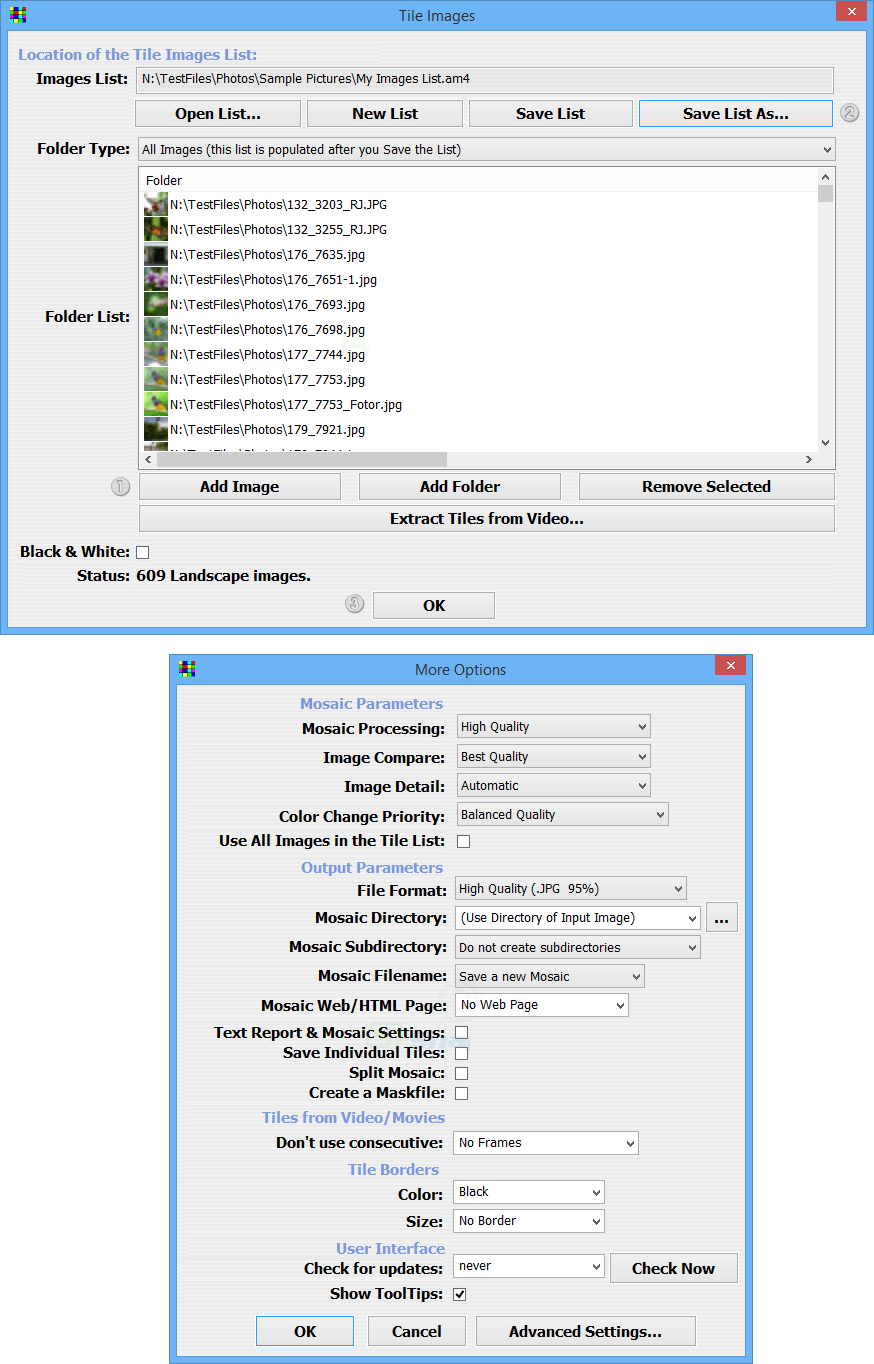Screen dimensions: 874x1364
Task: Click the step 1 circle icon
Action: coord(121,487)
